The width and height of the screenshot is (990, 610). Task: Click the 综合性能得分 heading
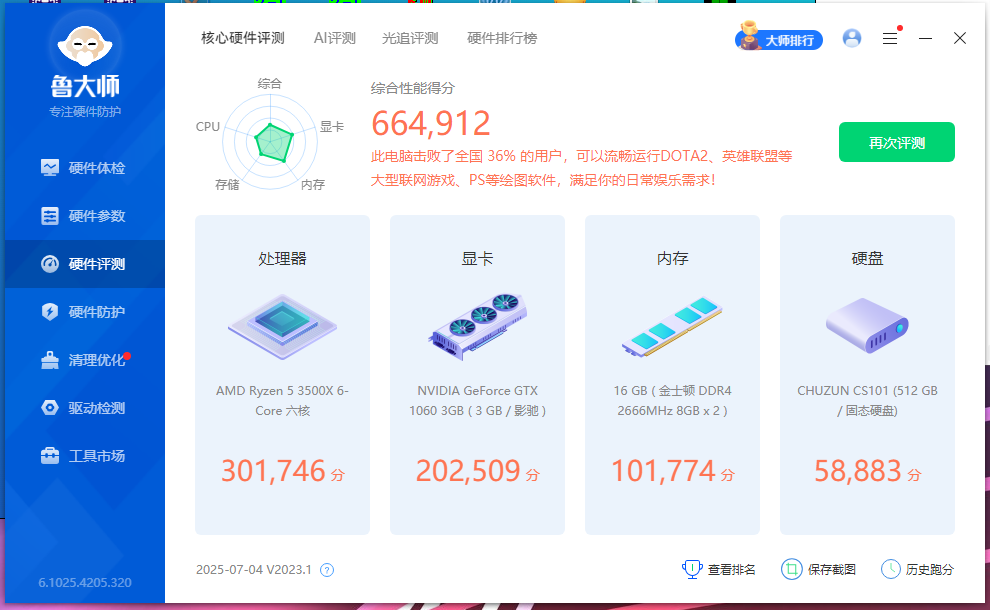pos(412,88)
